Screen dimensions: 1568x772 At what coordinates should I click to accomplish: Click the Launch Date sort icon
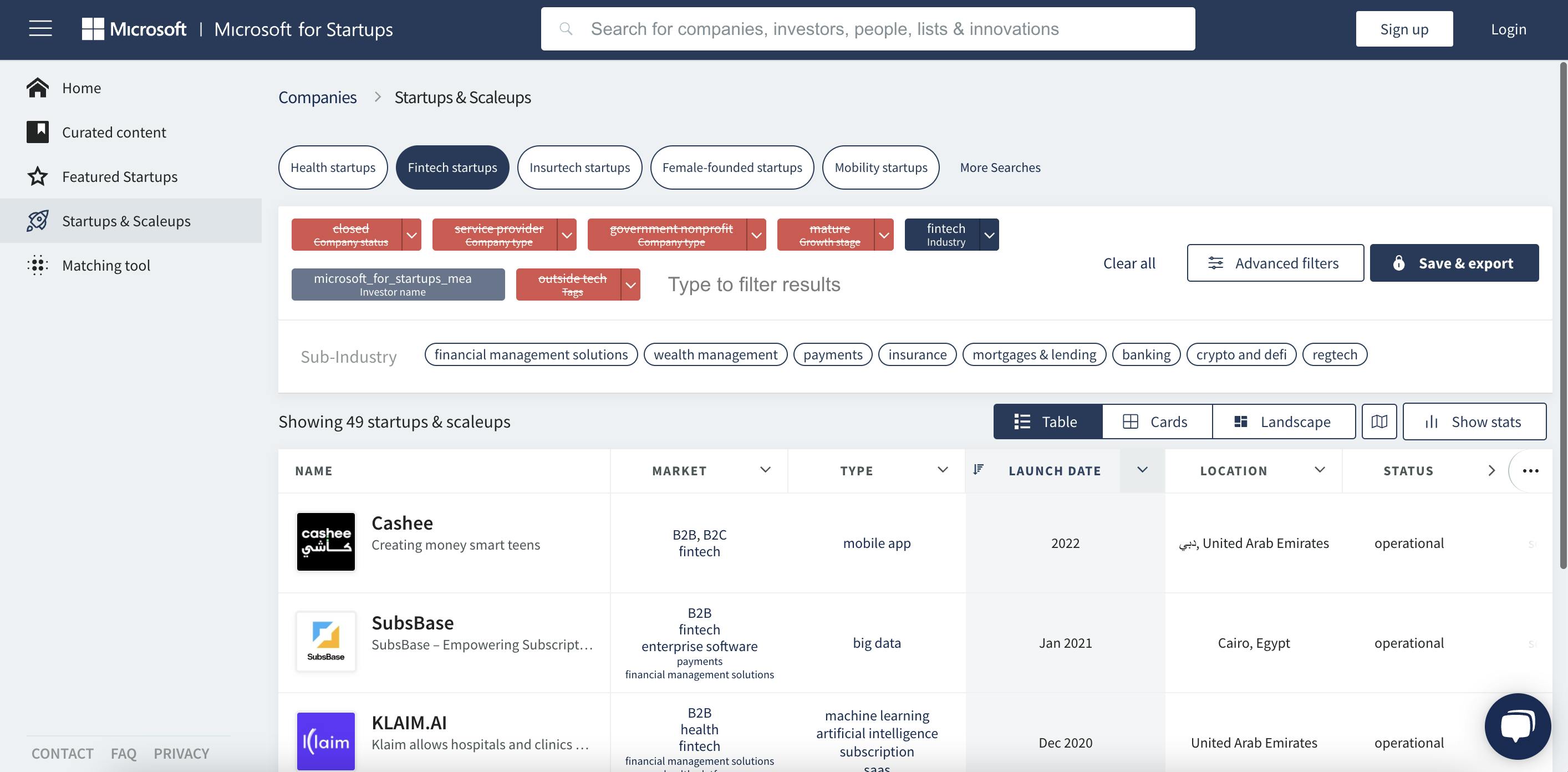click(x=978, y=469)
